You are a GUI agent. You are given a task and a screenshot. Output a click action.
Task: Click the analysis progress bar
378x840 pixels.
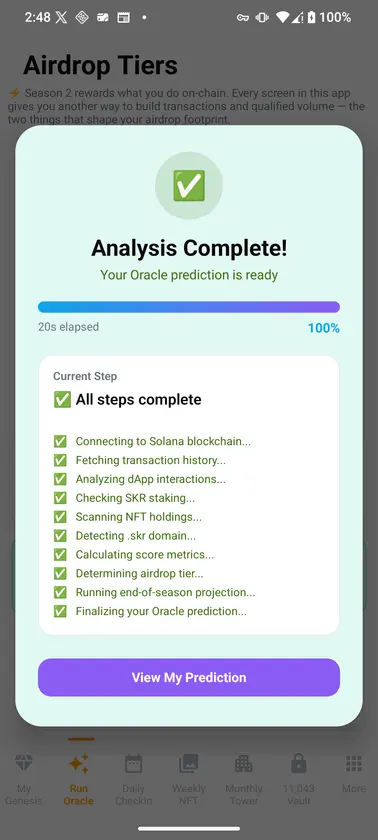[x=189, y=307]
